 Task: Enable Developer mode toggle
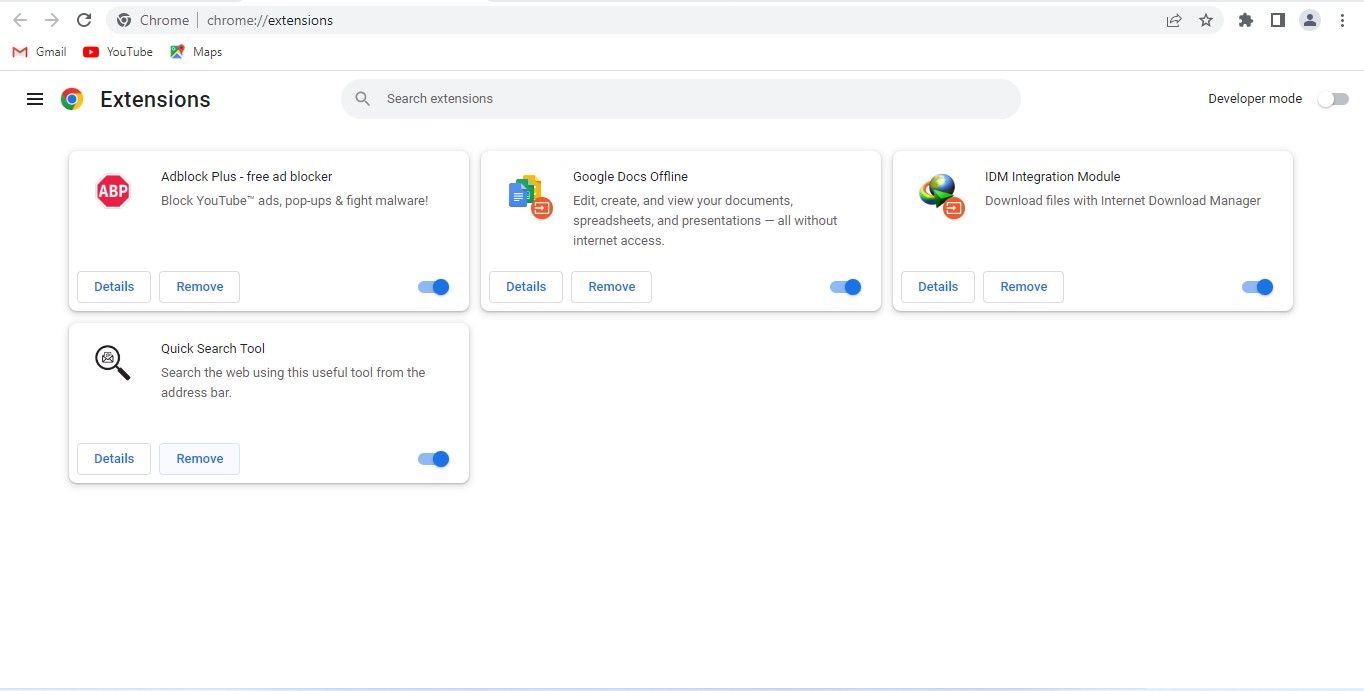coord(1333,98)
